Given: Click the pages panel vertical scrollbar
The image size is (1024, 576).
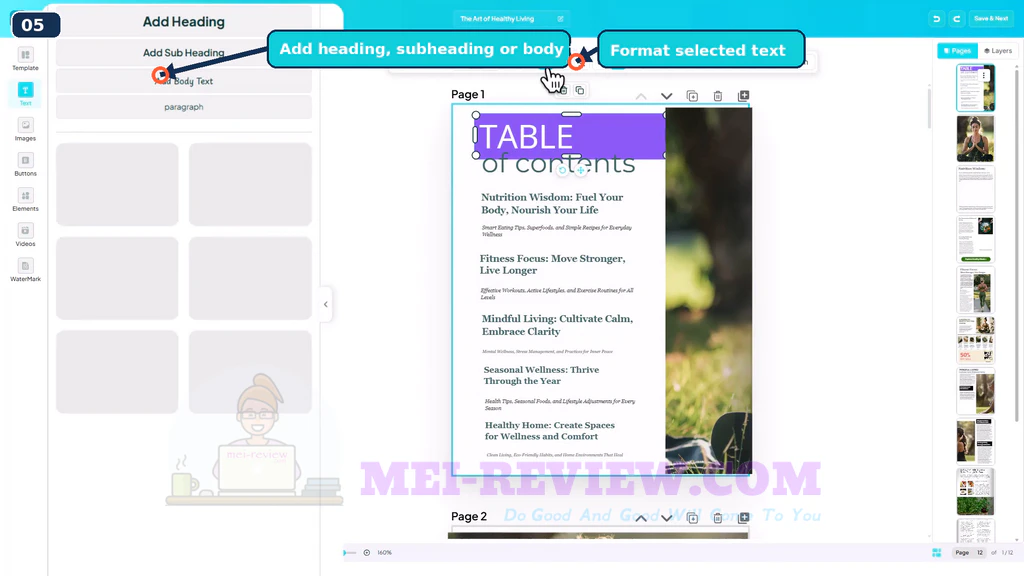Looking at the screenshot, I should 1017,248.
